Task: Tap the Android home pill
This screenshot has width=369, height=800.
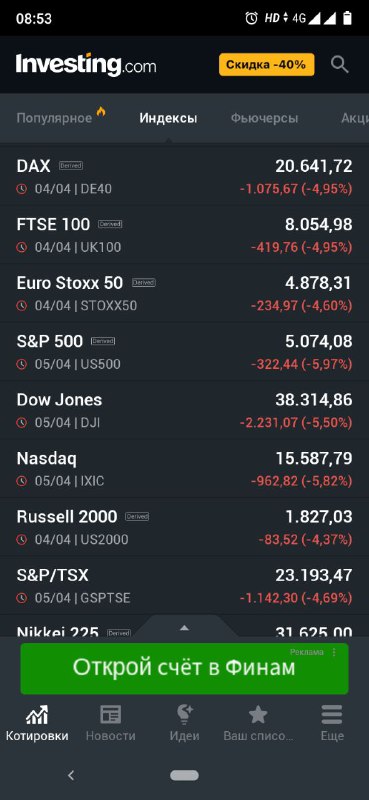Action: click(x=184, y=776)
